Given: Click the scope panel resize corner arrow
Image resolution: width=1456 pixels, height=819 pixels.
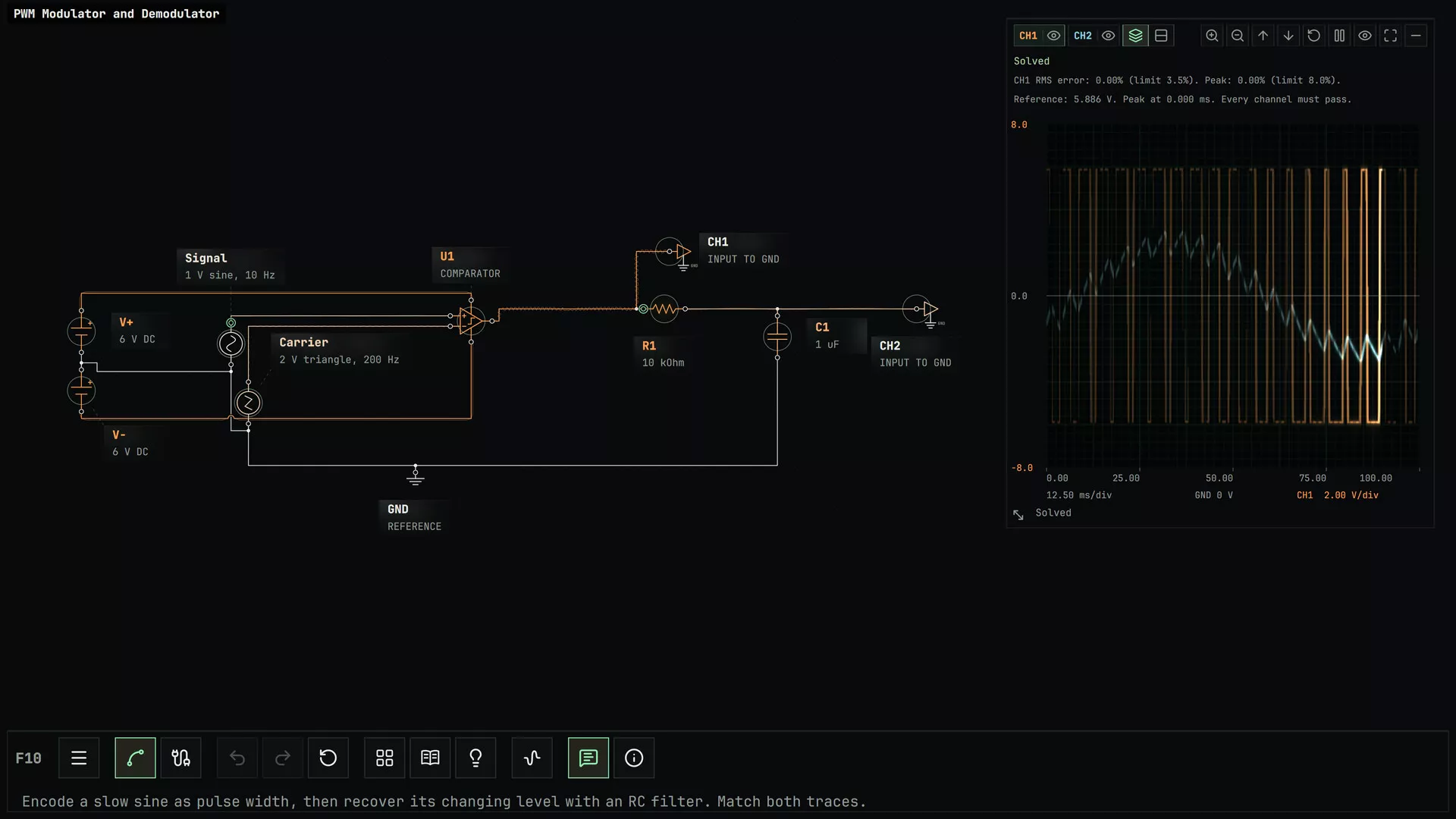Looking at the screenshot, I should pyautogui.click(x=1018, y=515).
